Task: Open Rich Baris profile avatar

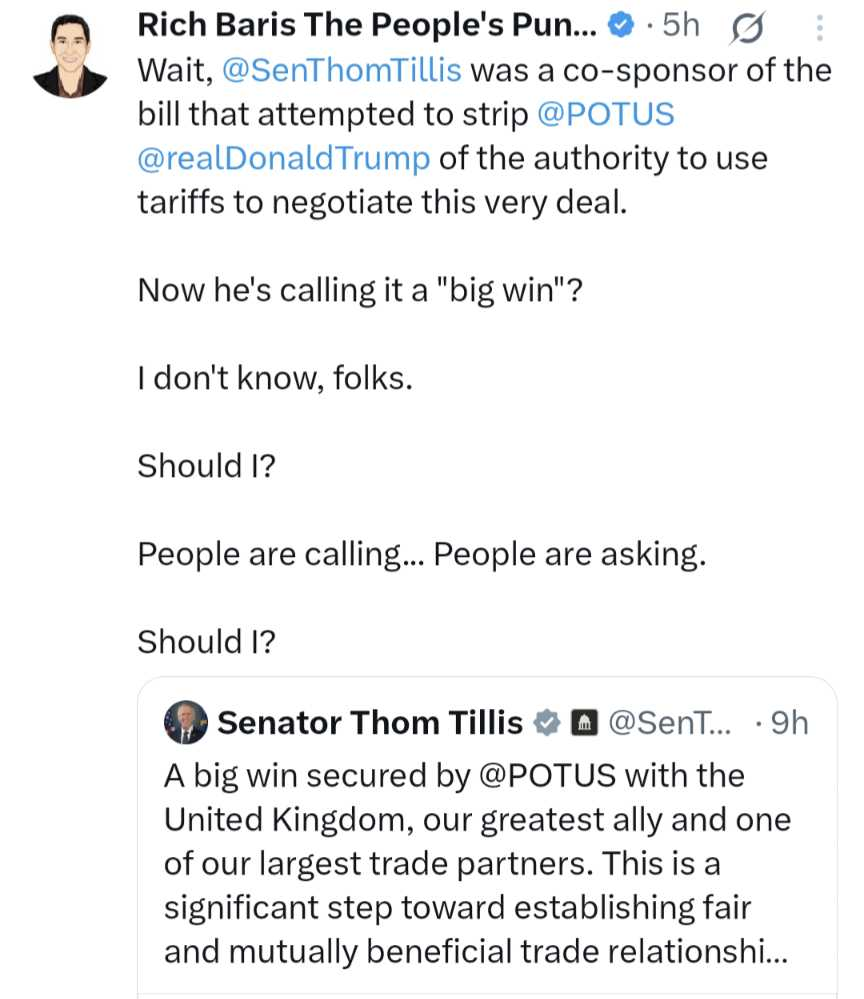Action: click(70, 57)
